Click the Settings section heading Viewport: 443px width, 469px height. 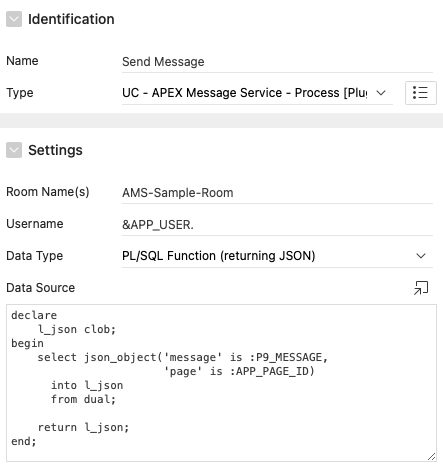tap(55, 150)
